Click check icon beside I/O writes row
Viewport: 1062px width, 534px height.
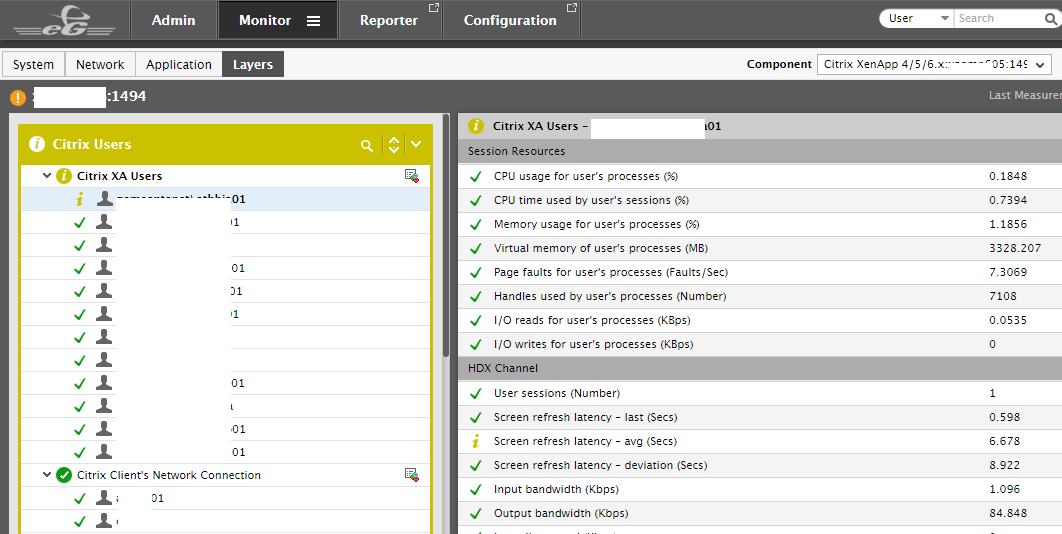[476, 344]
